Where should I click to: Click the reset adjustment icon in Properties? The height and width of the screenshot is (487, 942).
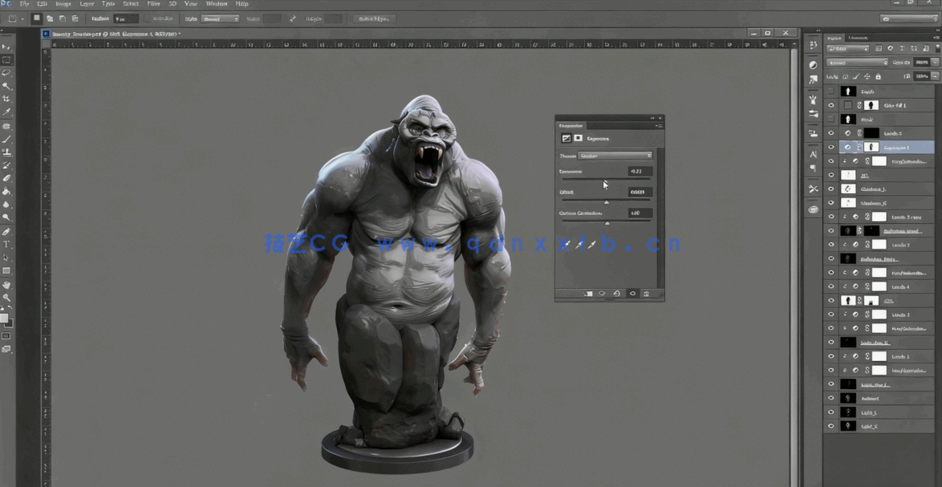click(617, 294)
